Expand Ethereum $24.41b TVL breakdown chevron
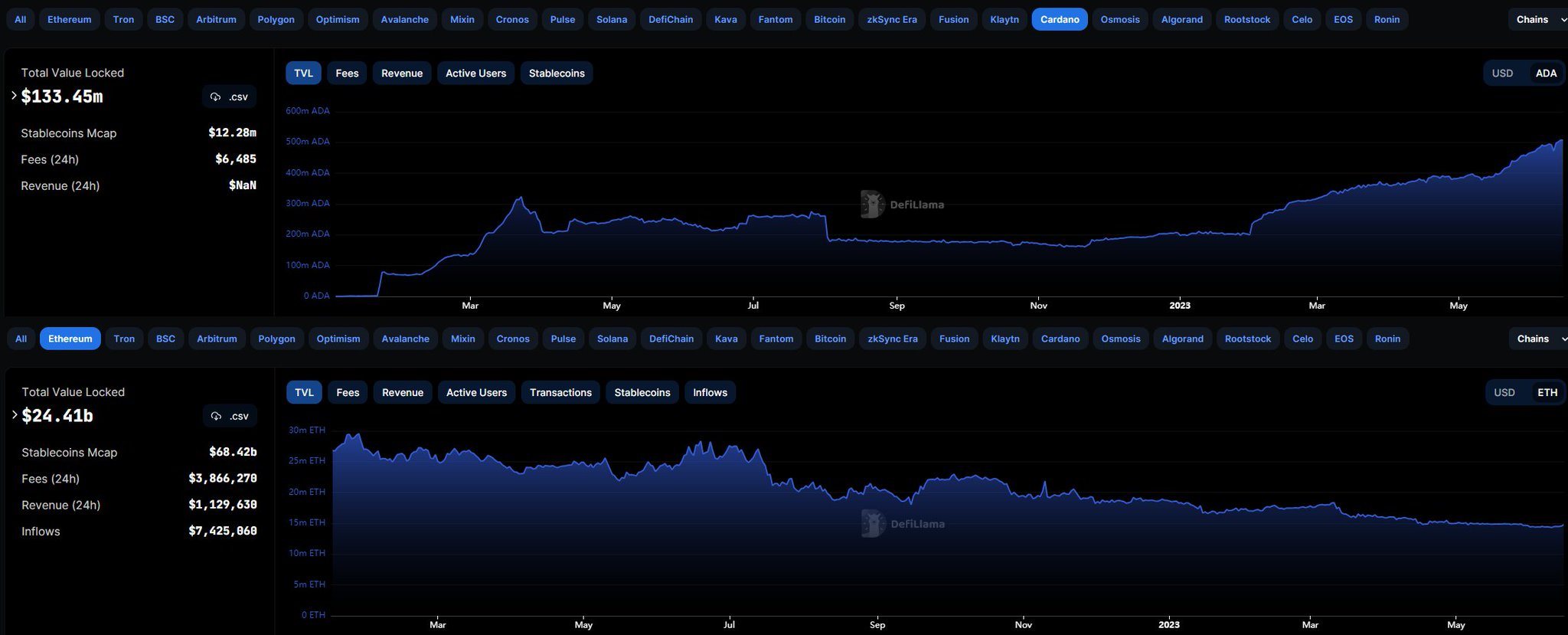 point(15,414)
